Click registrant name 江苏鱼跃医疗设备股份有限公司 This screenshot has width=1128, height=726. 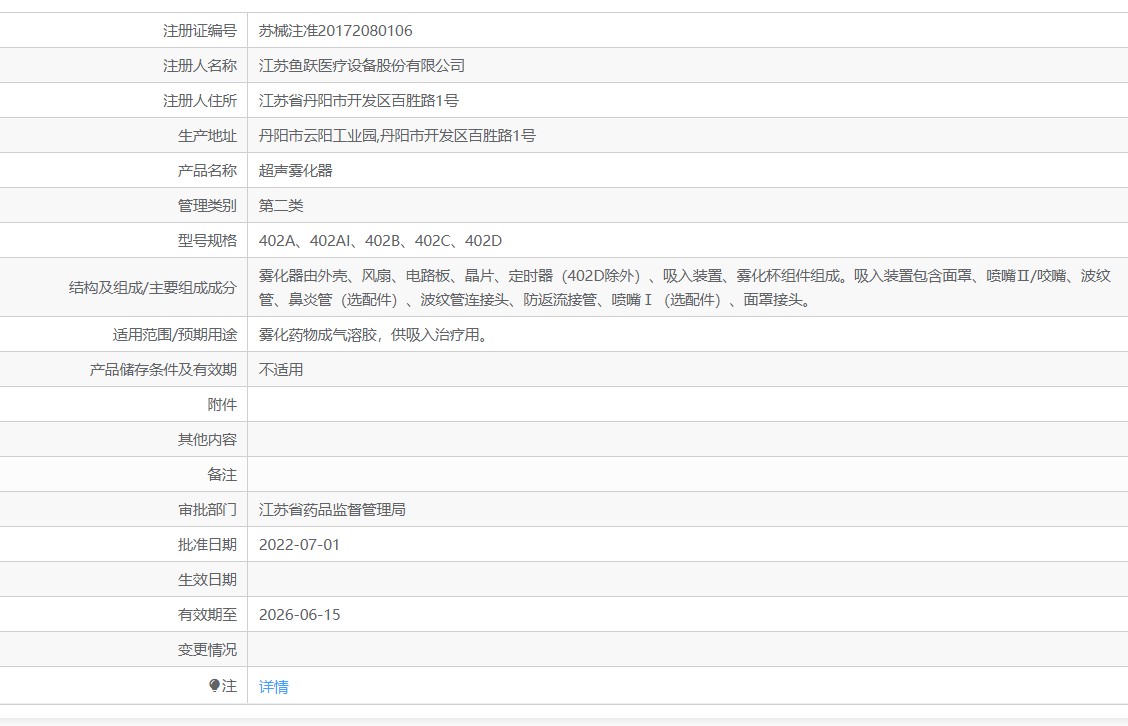tap(362, 65)
